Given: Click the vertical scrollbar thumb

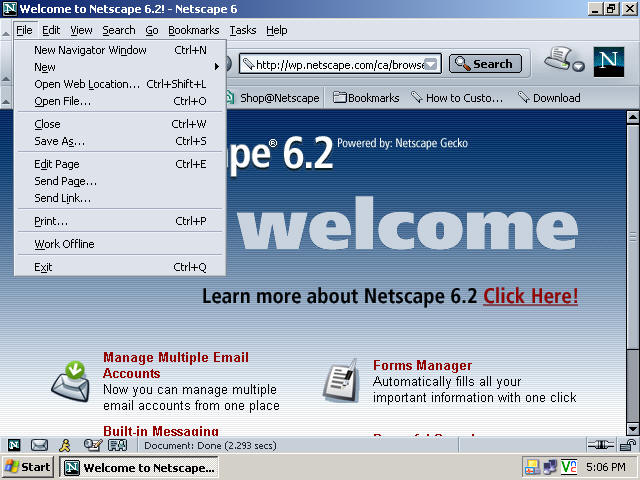Looking at the screenshot, I should [x=633, y=237].
